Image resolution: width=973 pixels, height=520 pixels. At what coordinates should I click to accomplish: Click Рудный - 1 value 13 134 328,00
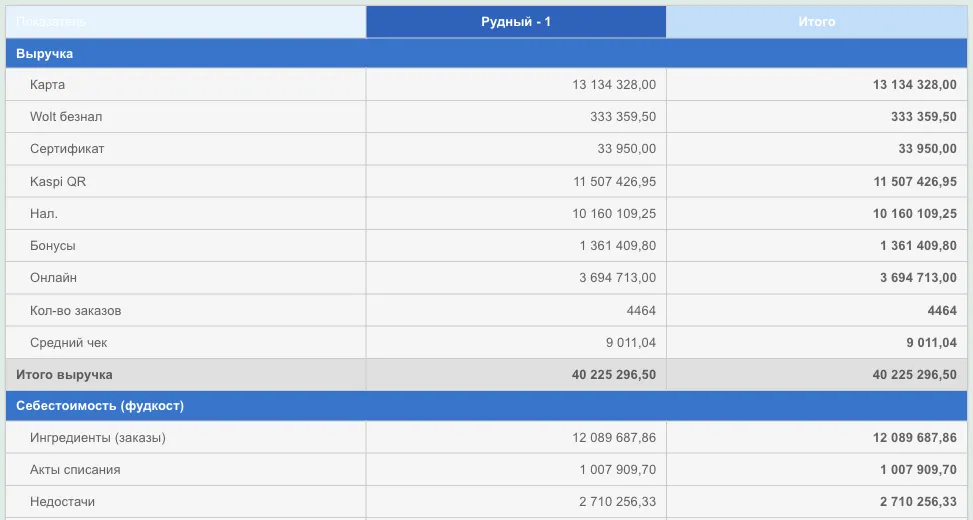pos(614,84)
